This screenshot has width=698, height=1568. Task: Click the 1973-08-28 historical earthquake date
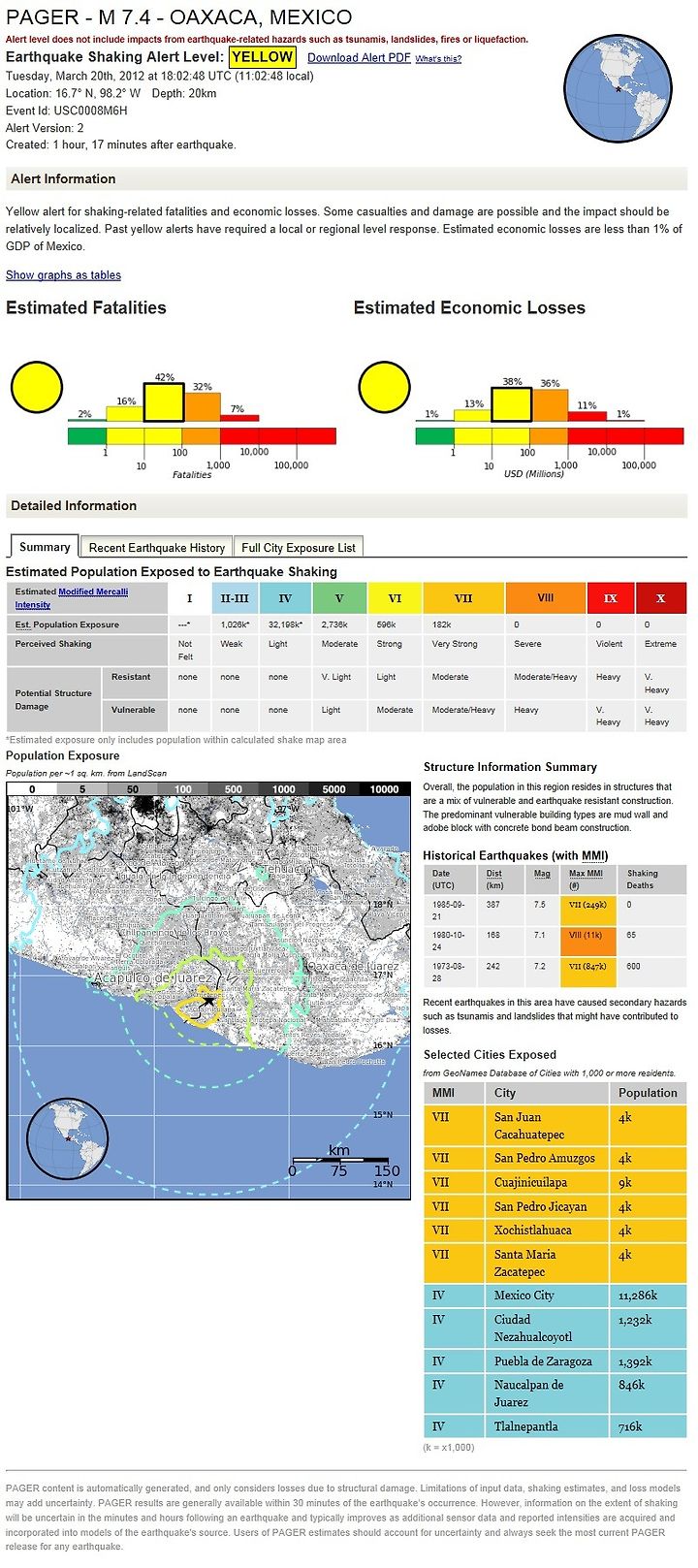[449, 972]
